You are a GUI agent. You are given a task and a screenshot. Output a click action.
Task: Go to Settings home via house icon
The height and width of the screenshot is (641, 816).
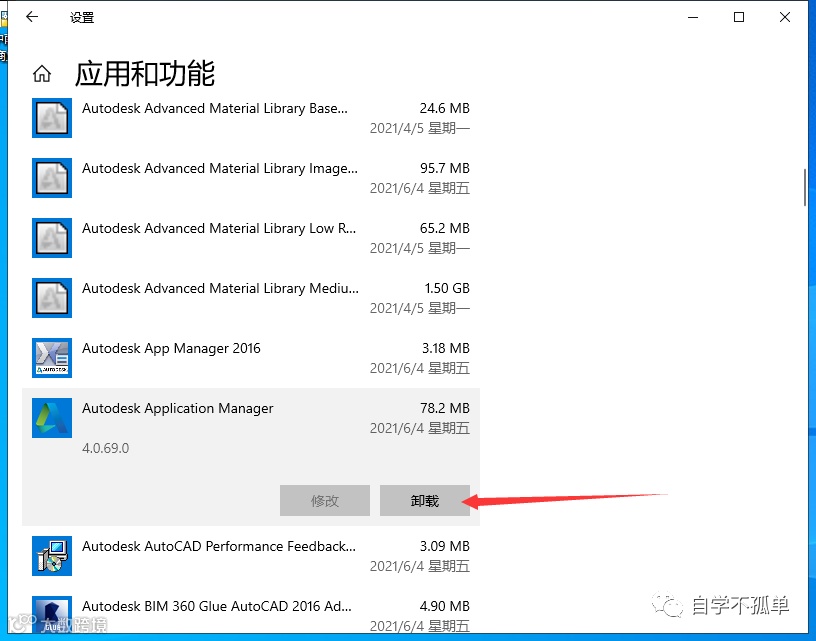point(42,73)
